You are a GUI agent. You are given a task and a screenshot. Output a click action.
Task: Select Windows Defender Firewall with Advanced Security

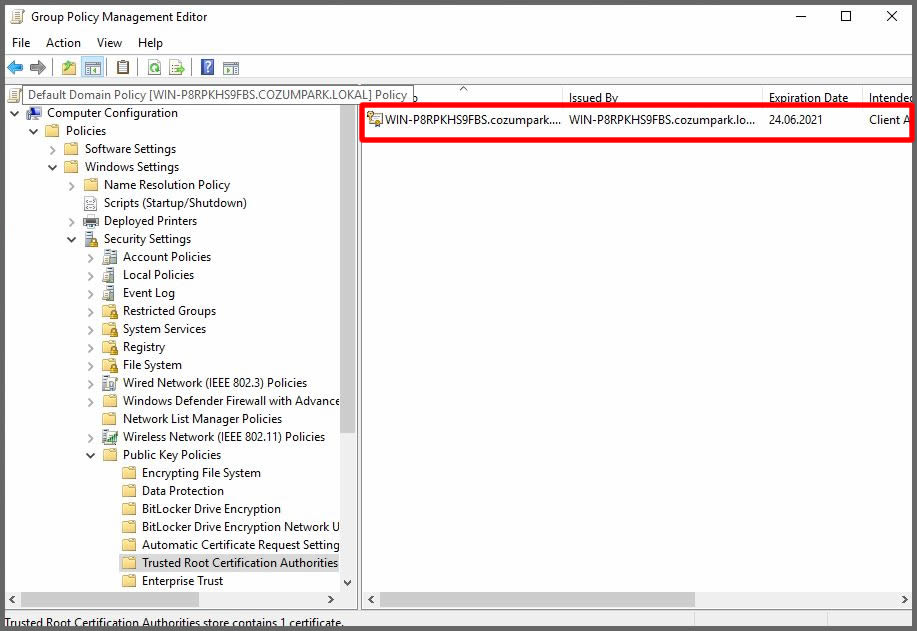pos(230,401)
